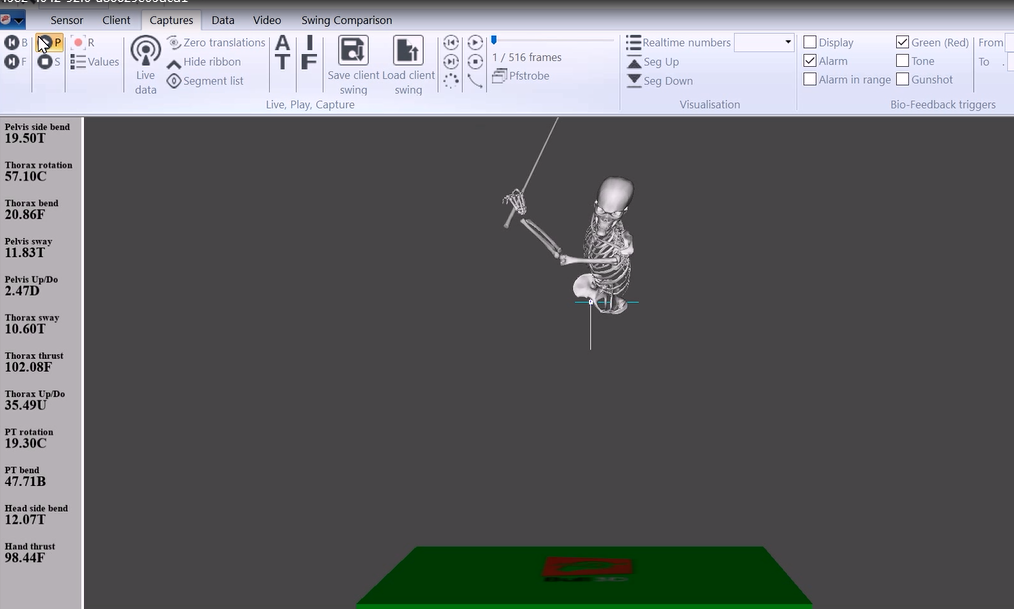Open the Sensor tab
This screenshot has width=1014, height=609.
(x=67, y=20)
